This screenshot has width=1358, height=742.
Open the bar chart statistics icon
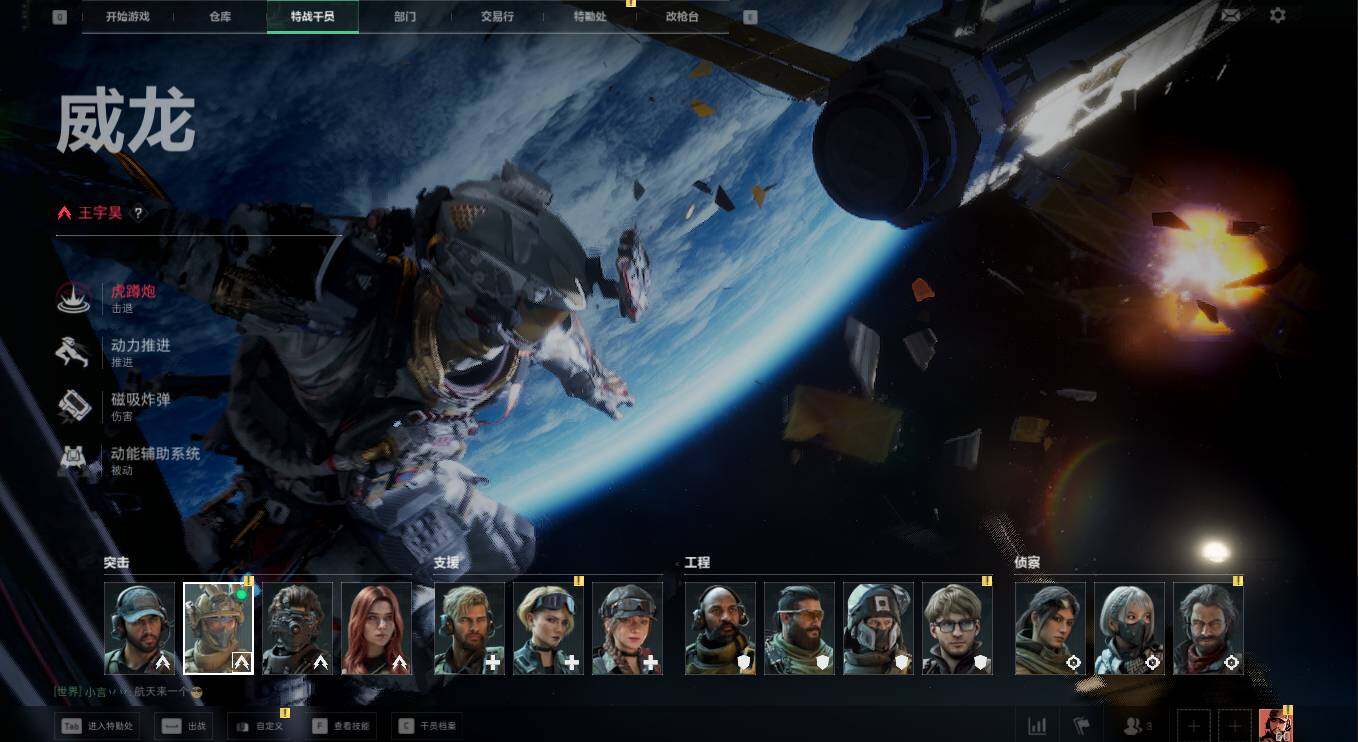[1037, 726]
